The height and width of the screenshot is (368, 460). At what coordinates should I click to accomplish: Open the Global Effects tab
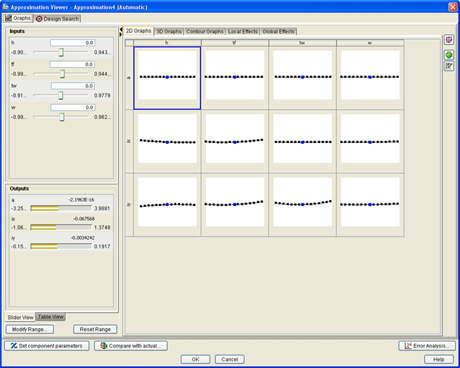(279, 31)
